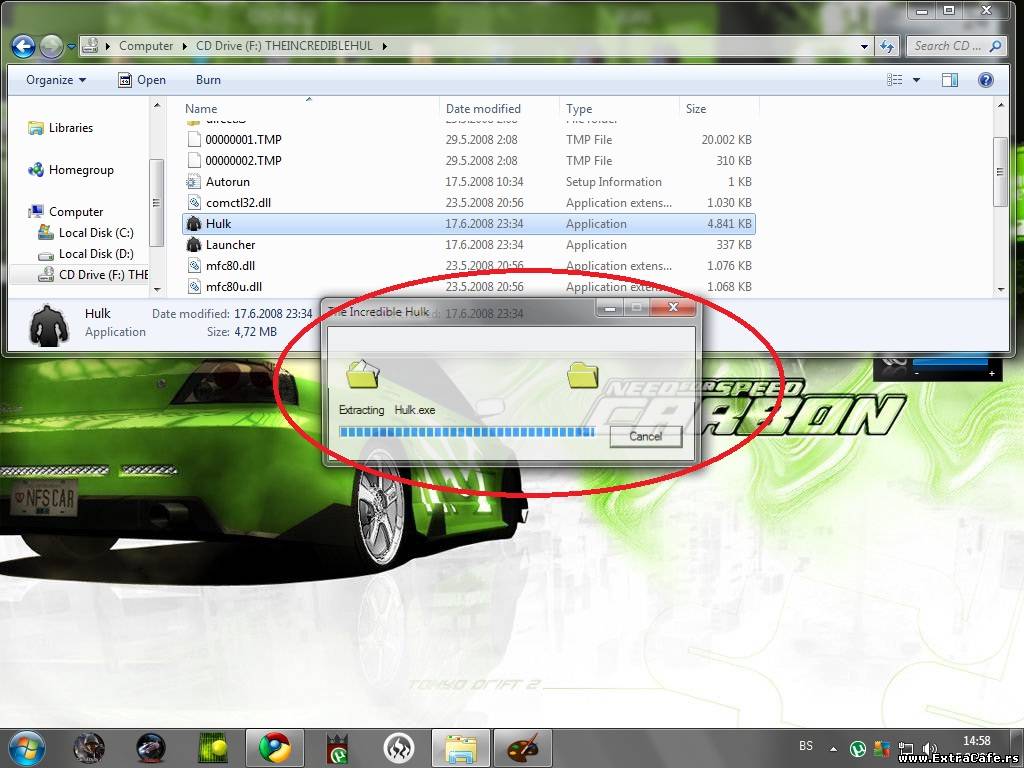Click the Hulk thumbnail in details pane
The height and width of the screenshot is (768, 1024).
pyautogui.click(x=48, y=324)
